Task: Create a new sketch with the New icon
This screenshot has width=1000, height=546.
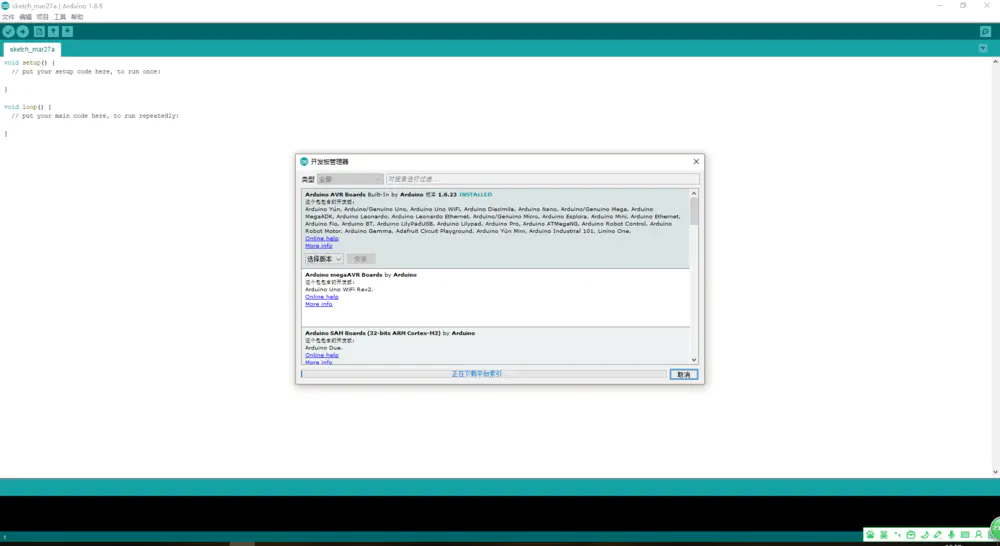Action: tap(39, 31)
